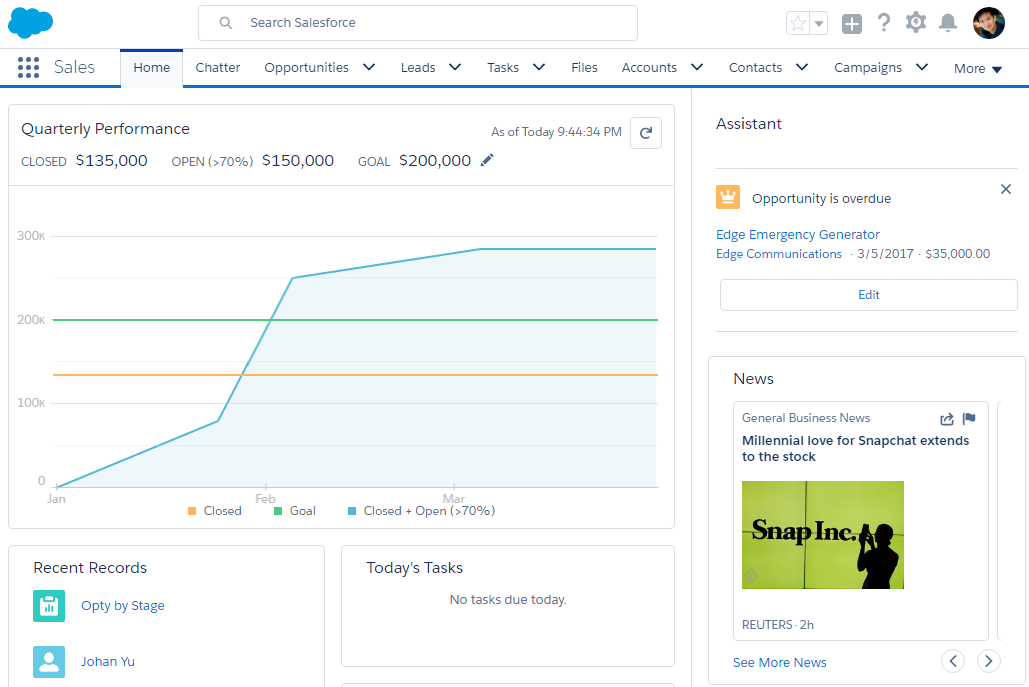
Task: Edit the goal with pencil icon
Action: tap(487, 160)
